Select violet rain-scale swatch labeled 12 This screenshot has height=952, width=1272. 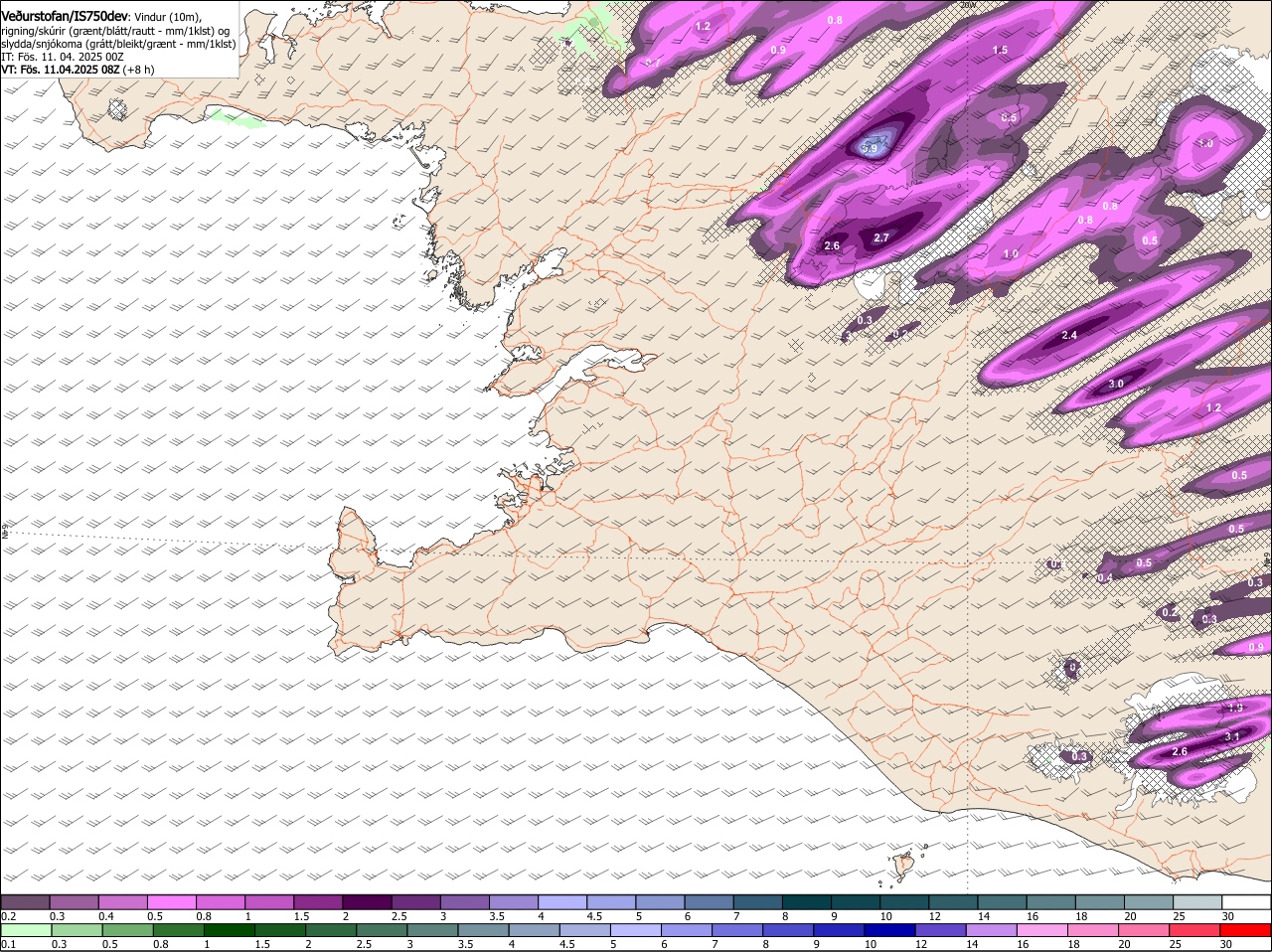click(x=941, y=930)
